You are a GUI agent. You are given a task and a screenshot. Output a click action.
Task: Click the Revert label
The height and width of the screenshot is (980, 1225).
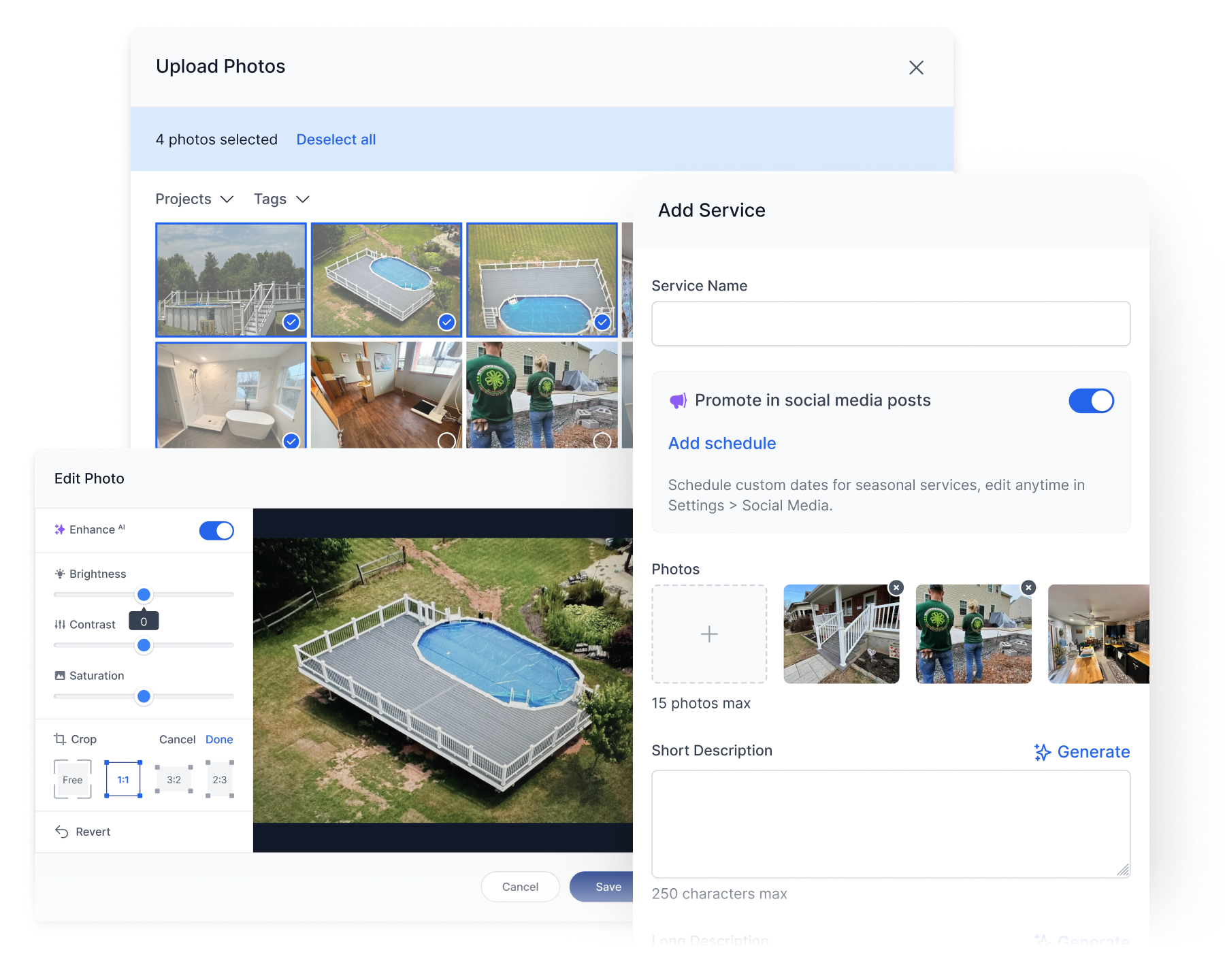93,832
